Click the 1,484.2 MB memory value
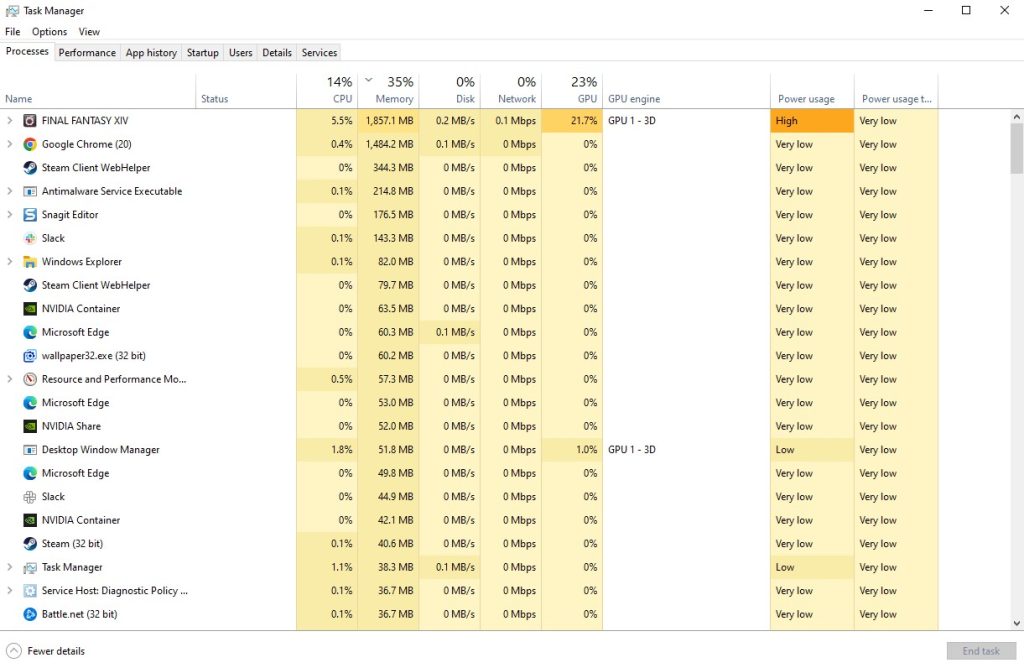 pyautogui.click(x=389, y=144)
